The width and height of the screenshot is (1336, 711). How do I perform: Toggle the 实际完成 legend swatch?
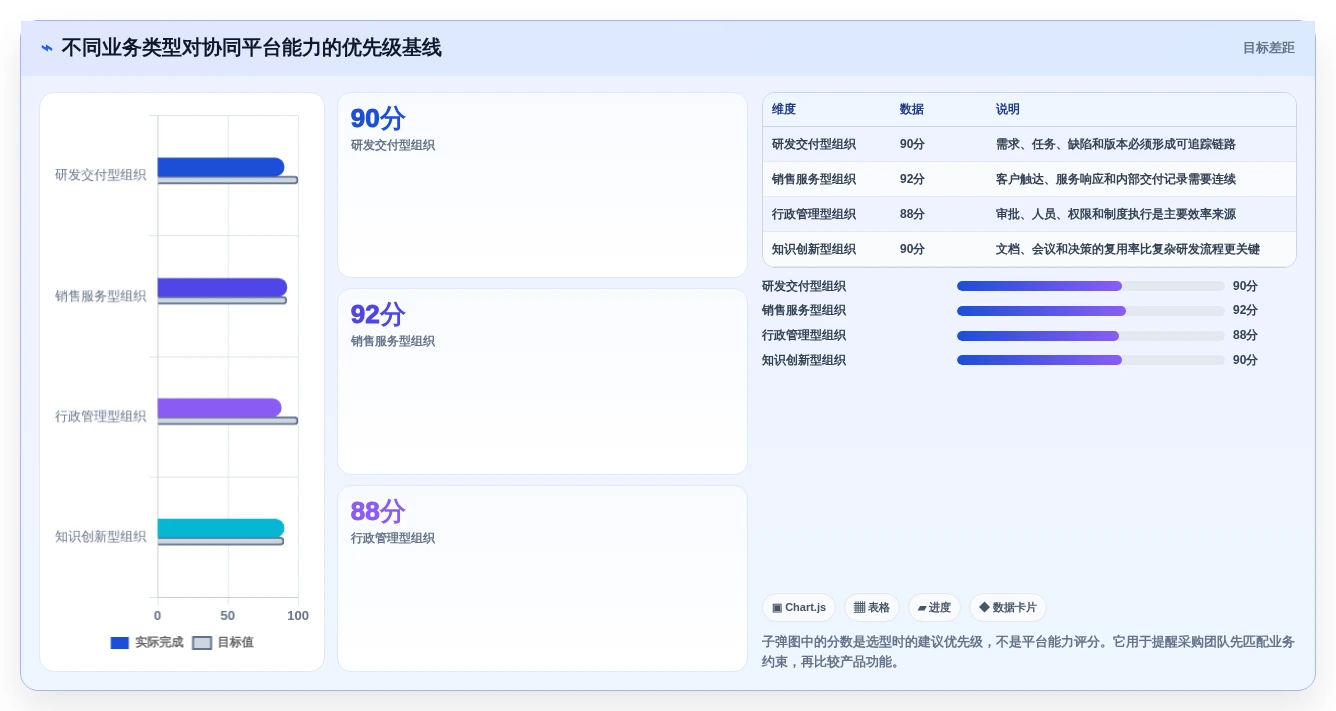119,643
